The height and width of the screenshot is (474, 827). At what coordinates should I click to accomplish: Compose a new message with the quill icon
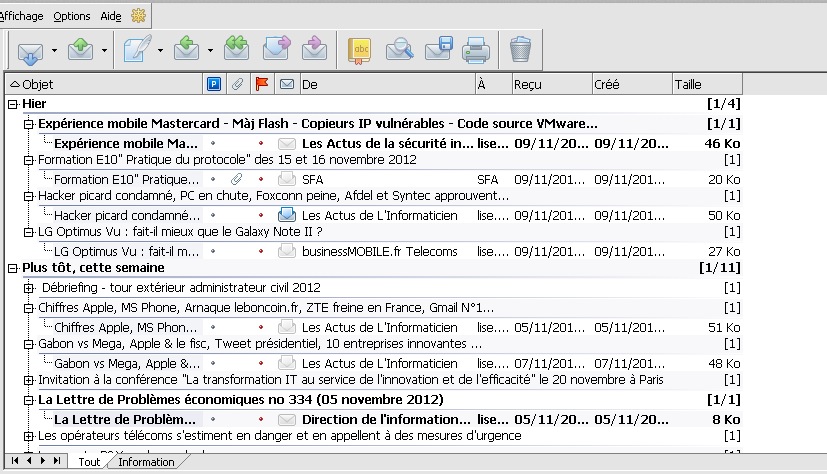(137, 49)
